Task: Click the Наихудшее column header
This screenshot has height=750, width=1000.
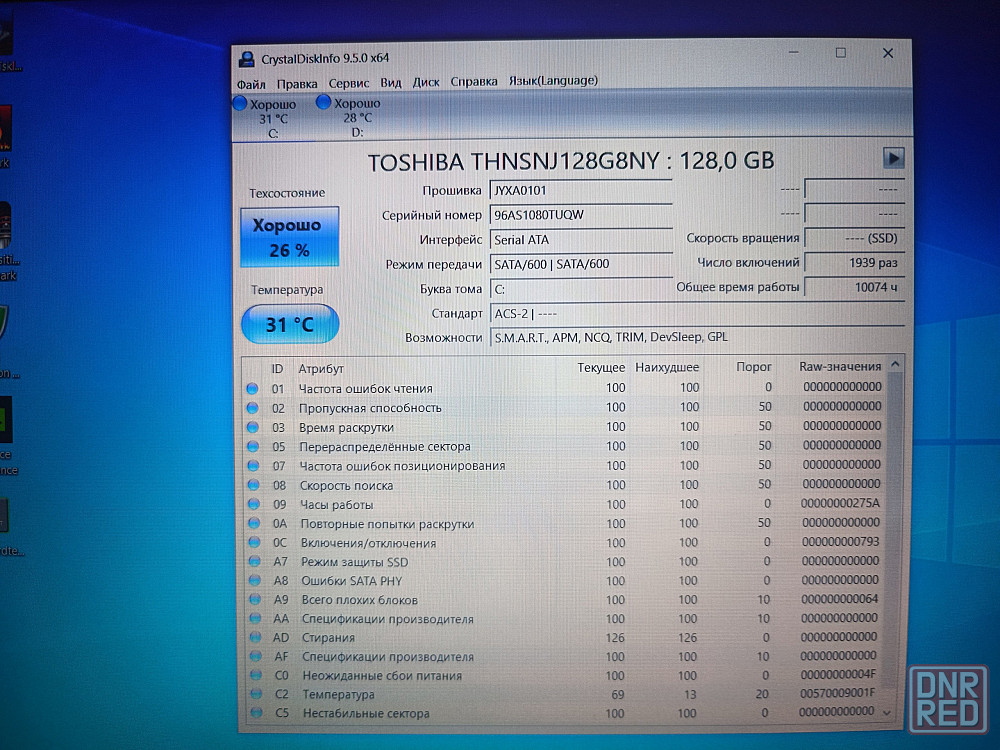Action: click(666, 367)
